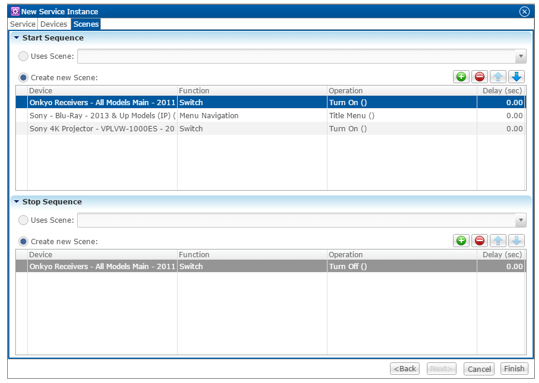Select Create new Scene radio in Start Sequence
Screen dimensions: 539x383
click(23, 78)
